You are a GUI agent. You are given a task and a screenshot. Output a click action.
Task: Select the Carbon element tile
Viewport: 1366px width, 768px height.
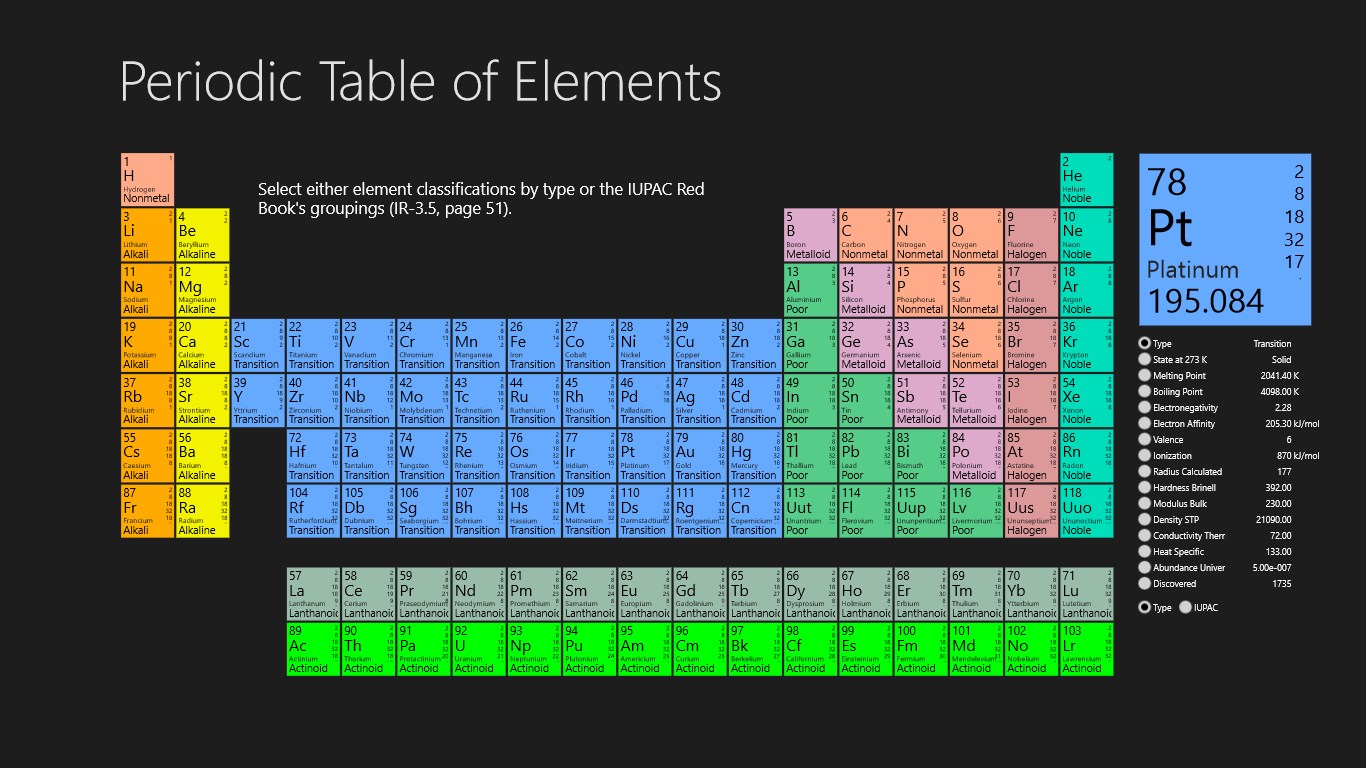865,235
